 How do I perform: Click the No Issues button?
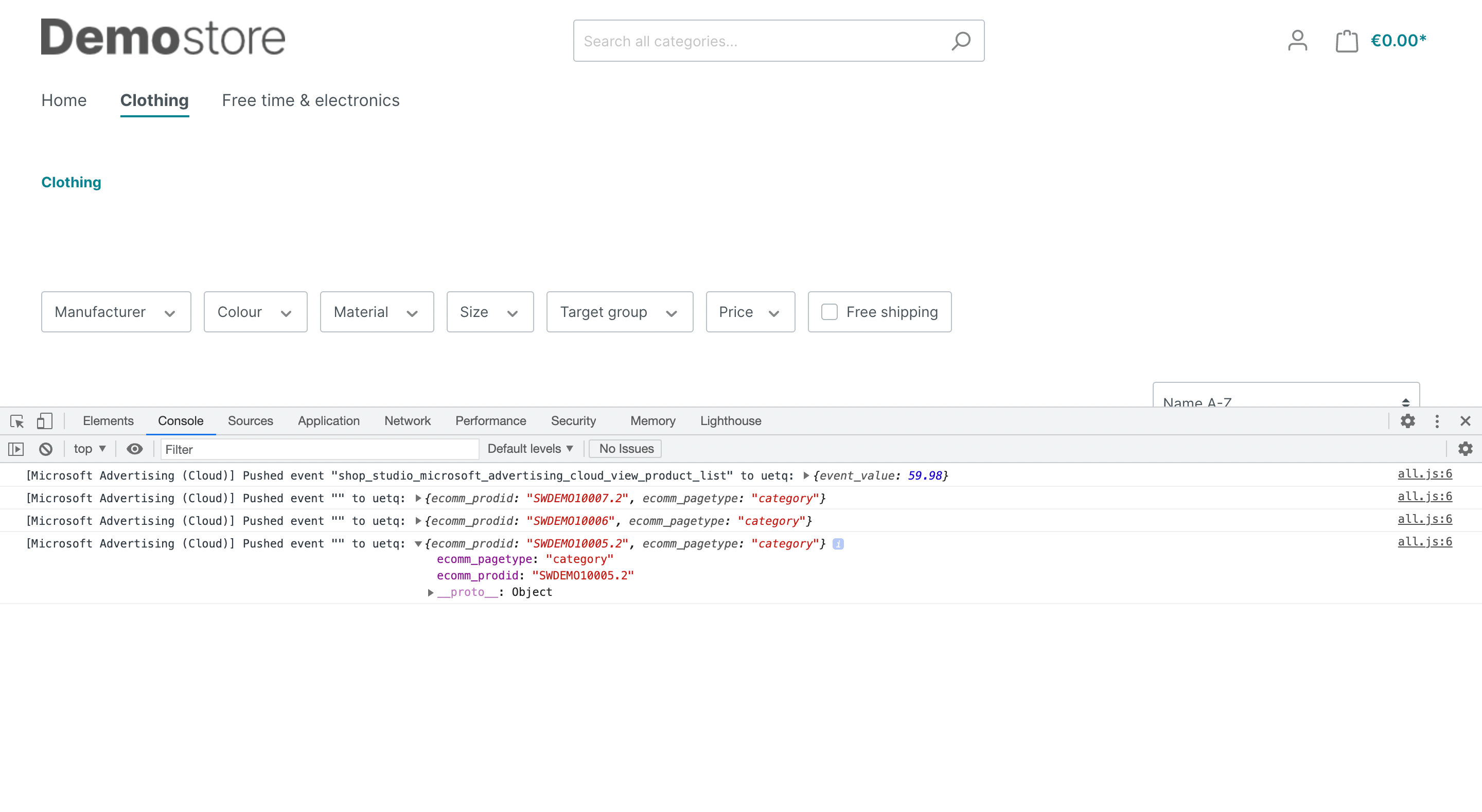pos(626,448)
